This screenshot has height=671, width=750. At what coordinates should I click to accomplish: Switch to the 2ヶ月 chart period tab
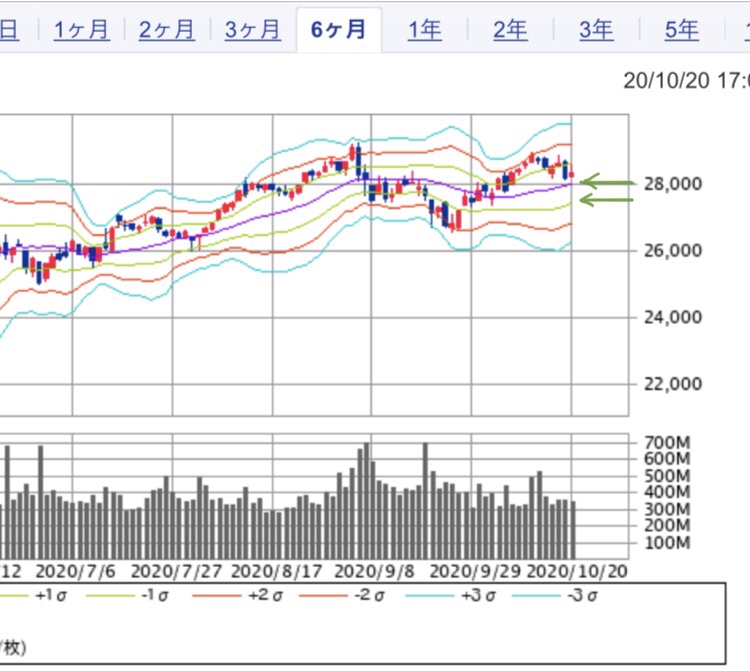point(167,30)
